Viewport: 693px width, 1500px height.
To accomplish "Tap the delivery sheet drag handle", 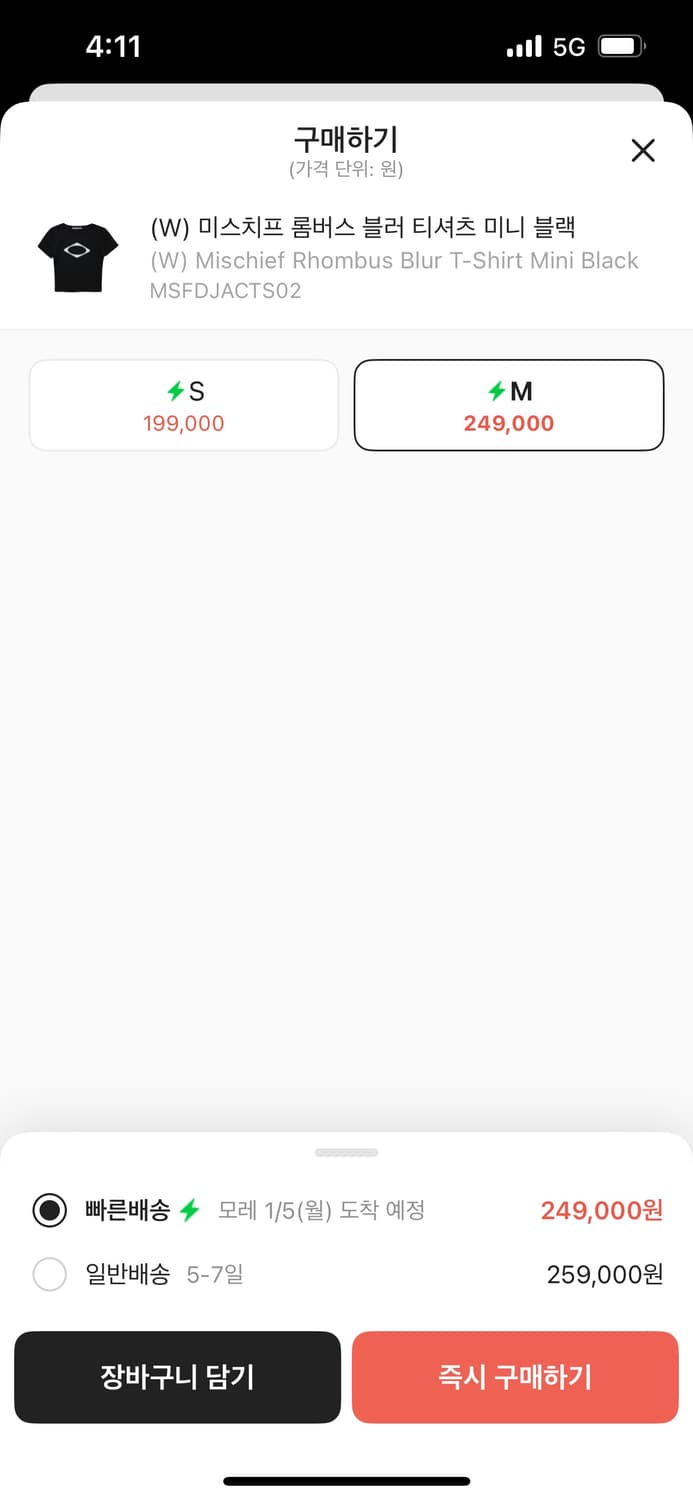I will (346, 1153).
